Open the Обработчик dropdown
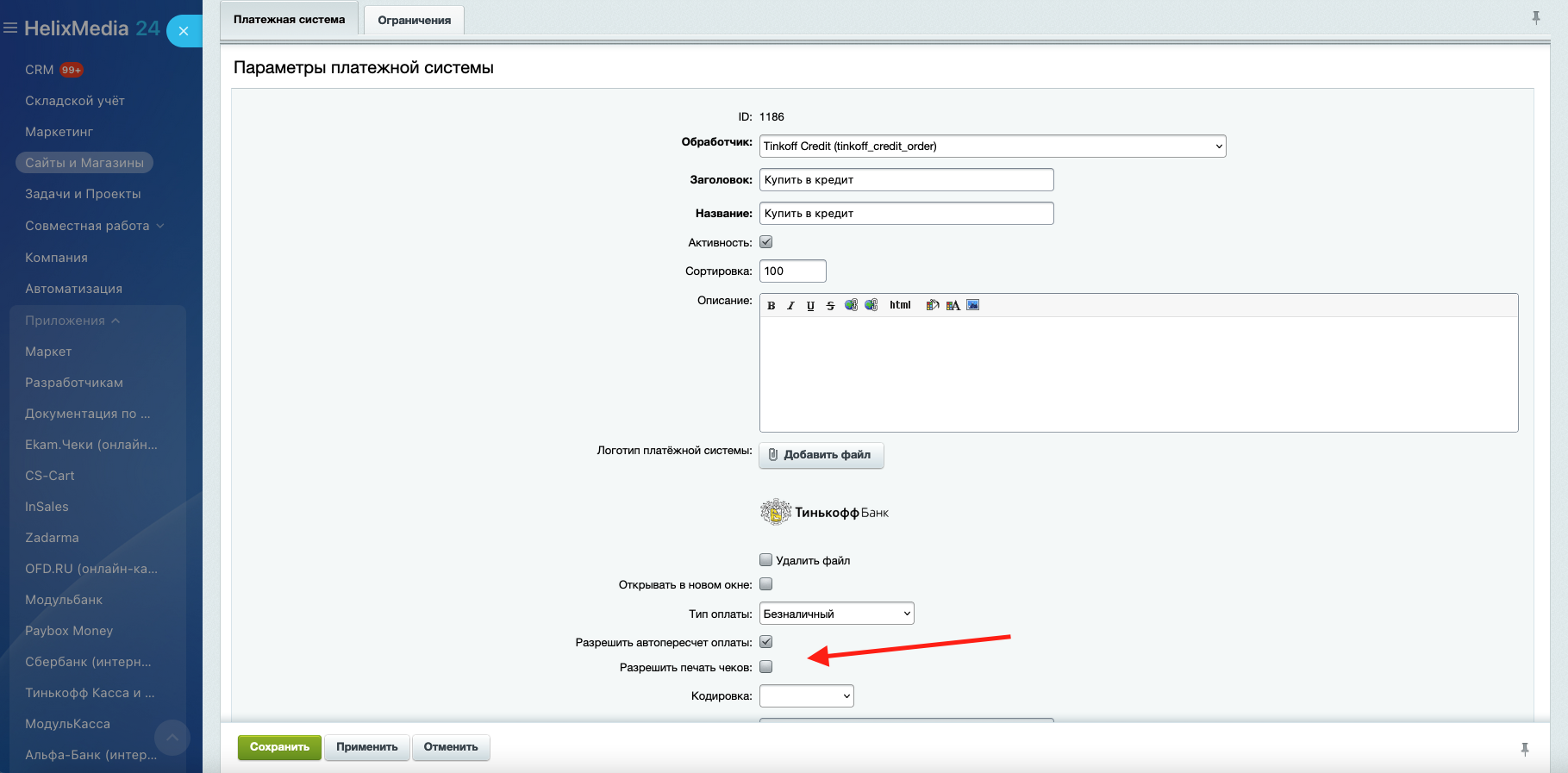1568x773 pixels. (992, 146)
